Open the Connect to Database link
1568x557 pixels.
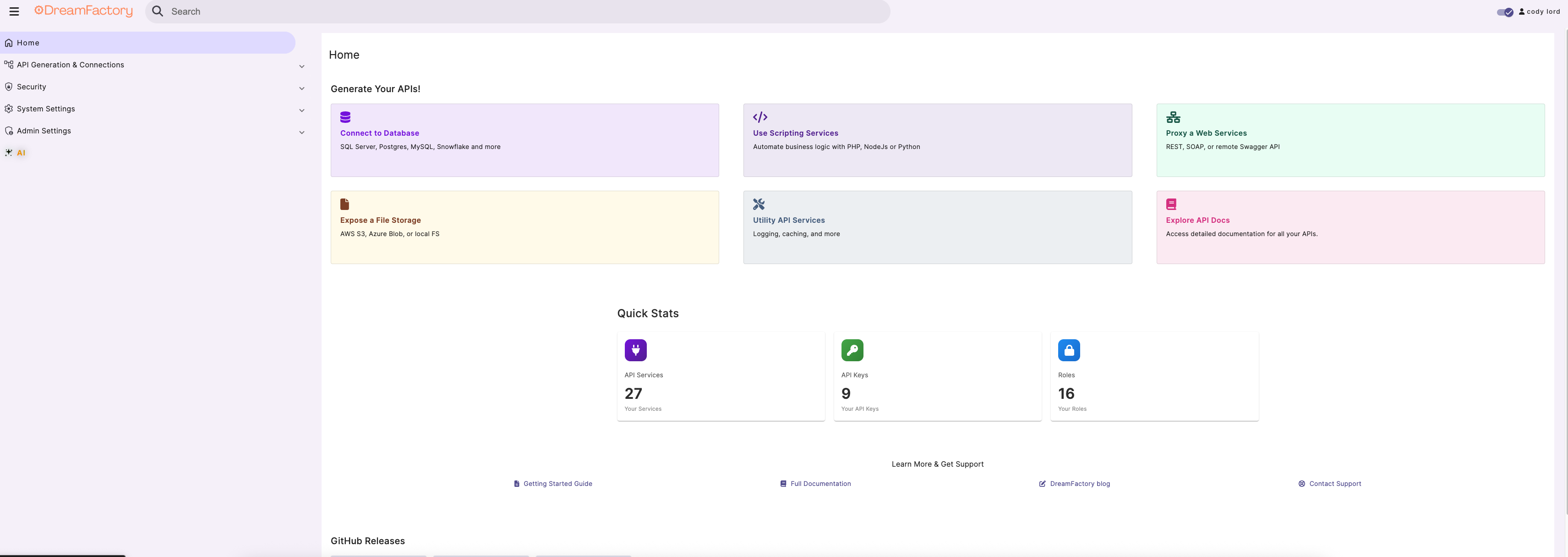(379, 133)
